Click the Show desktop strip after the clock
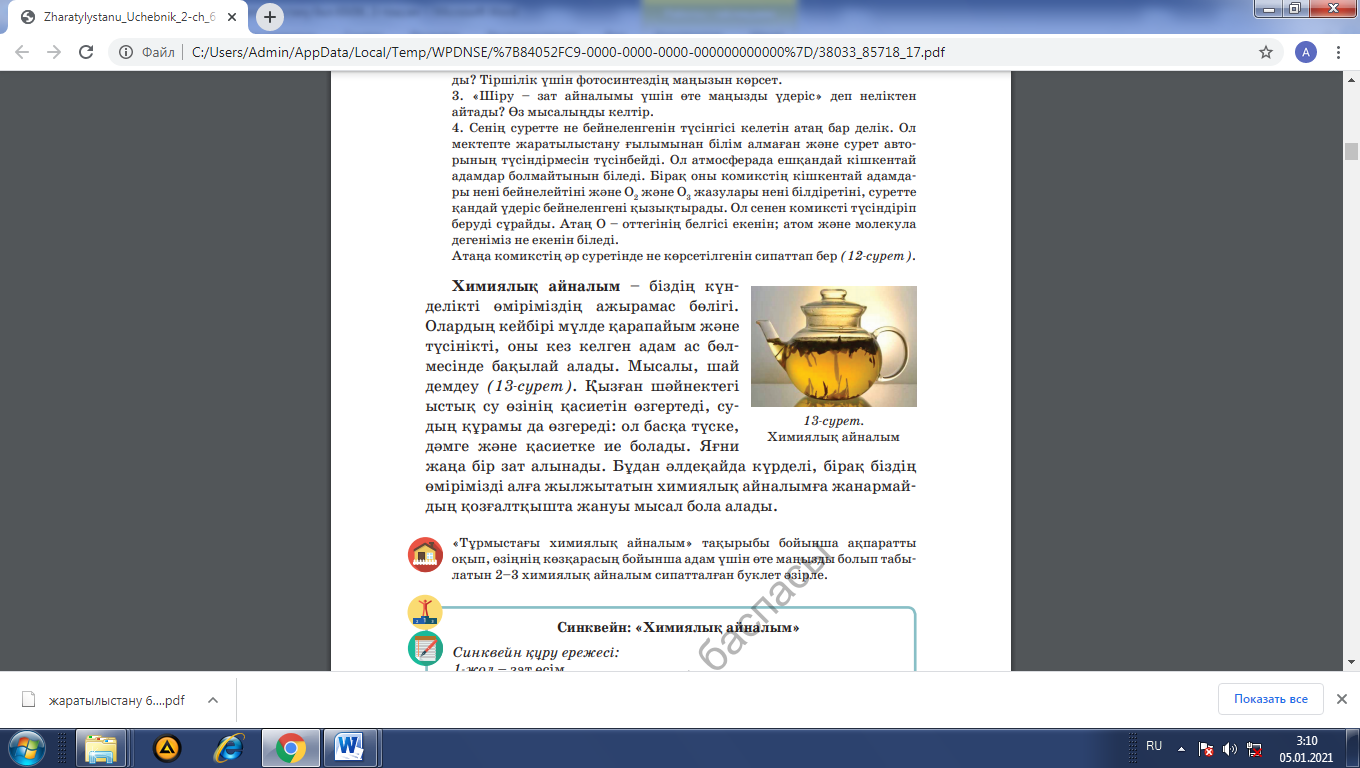This screenshot has width=1360, height=768. (1352, 747)
